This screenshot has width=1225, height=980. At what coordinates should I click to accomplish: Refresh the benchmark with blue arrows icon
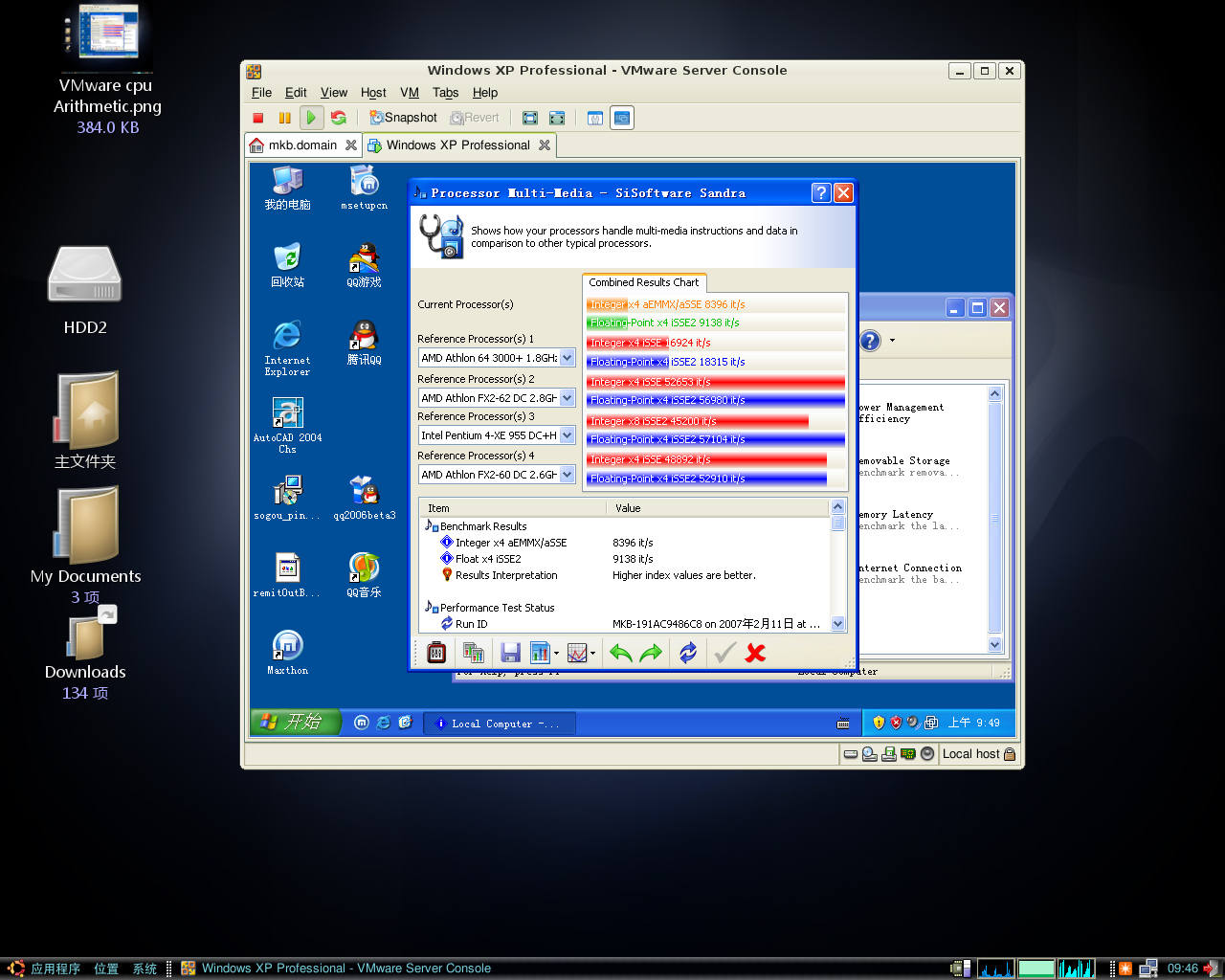tap(688, 653)
